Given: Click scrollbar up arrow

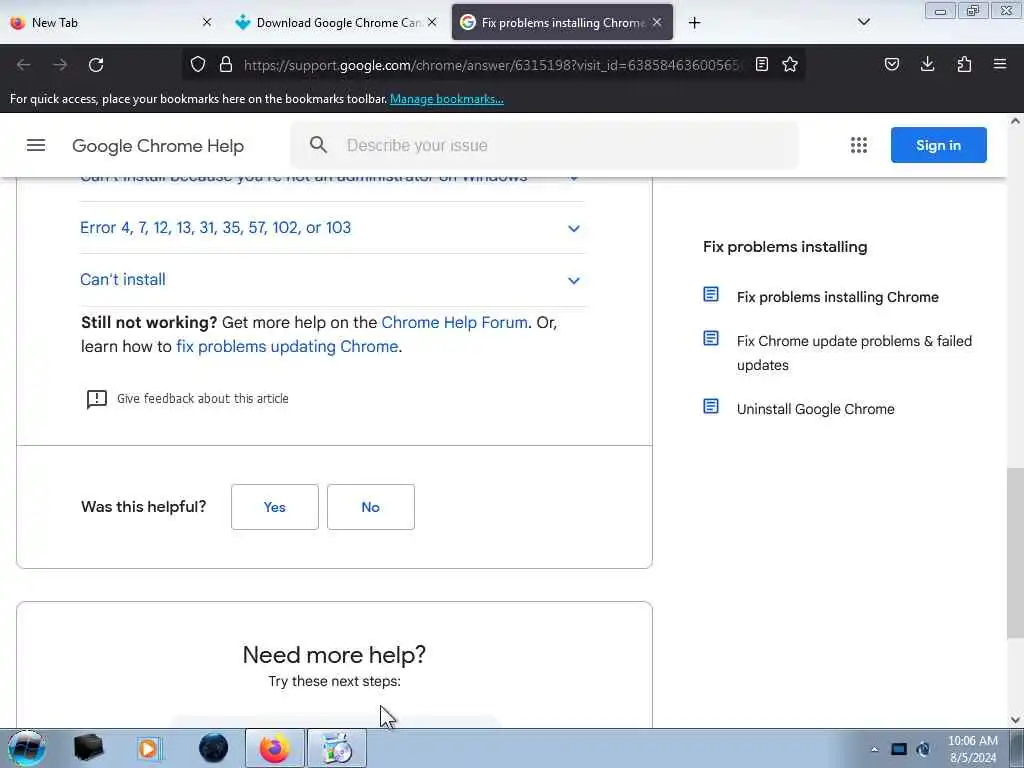Looking at the screenshot, I should [1015, 121].
